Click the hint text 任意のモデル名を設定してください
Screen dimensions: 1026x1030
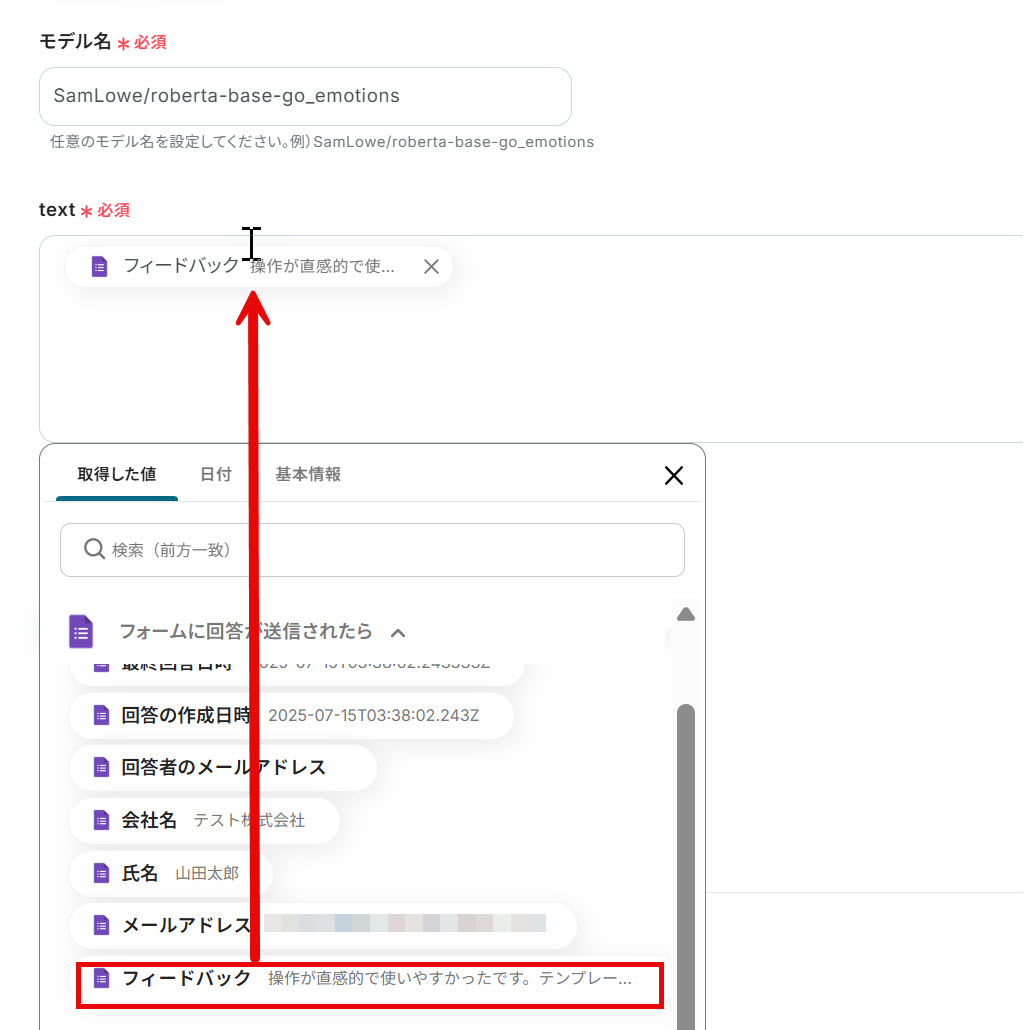point(322,142)
